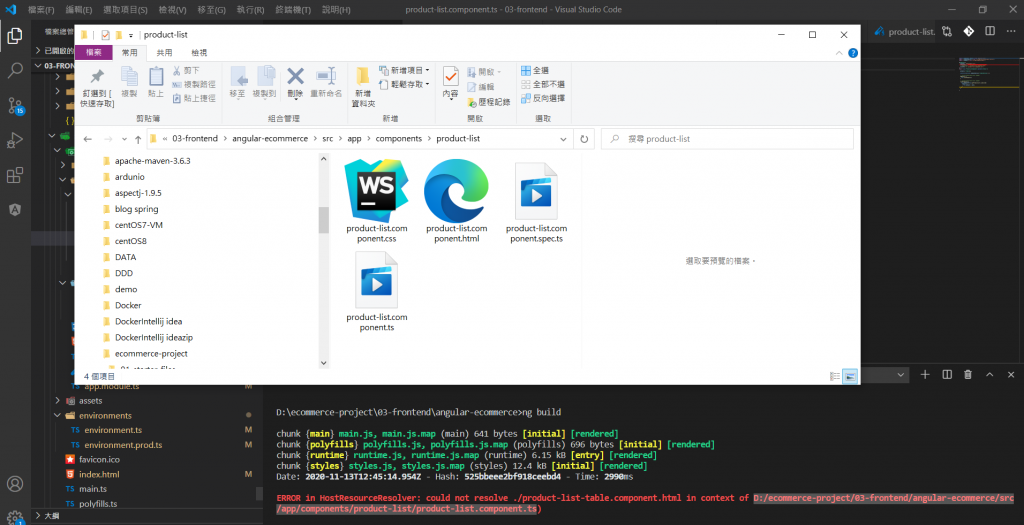Select 檢視 (View) ribbon tab

pyautogui.click(x=199, y=52)
